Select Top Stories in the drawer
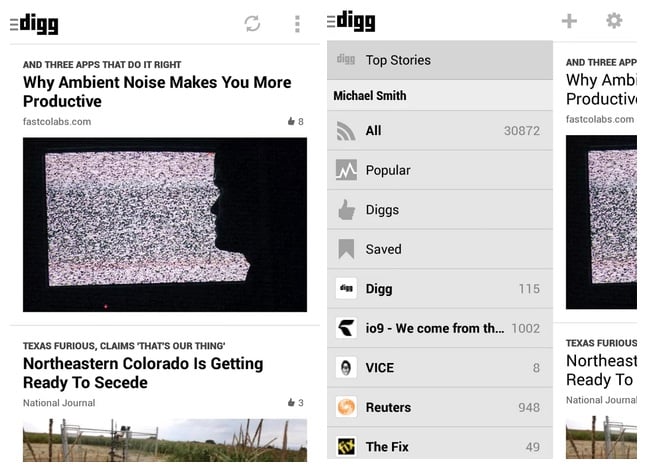Image resolution: width=650 pixels, height=473 pixels. pos(440,60)
